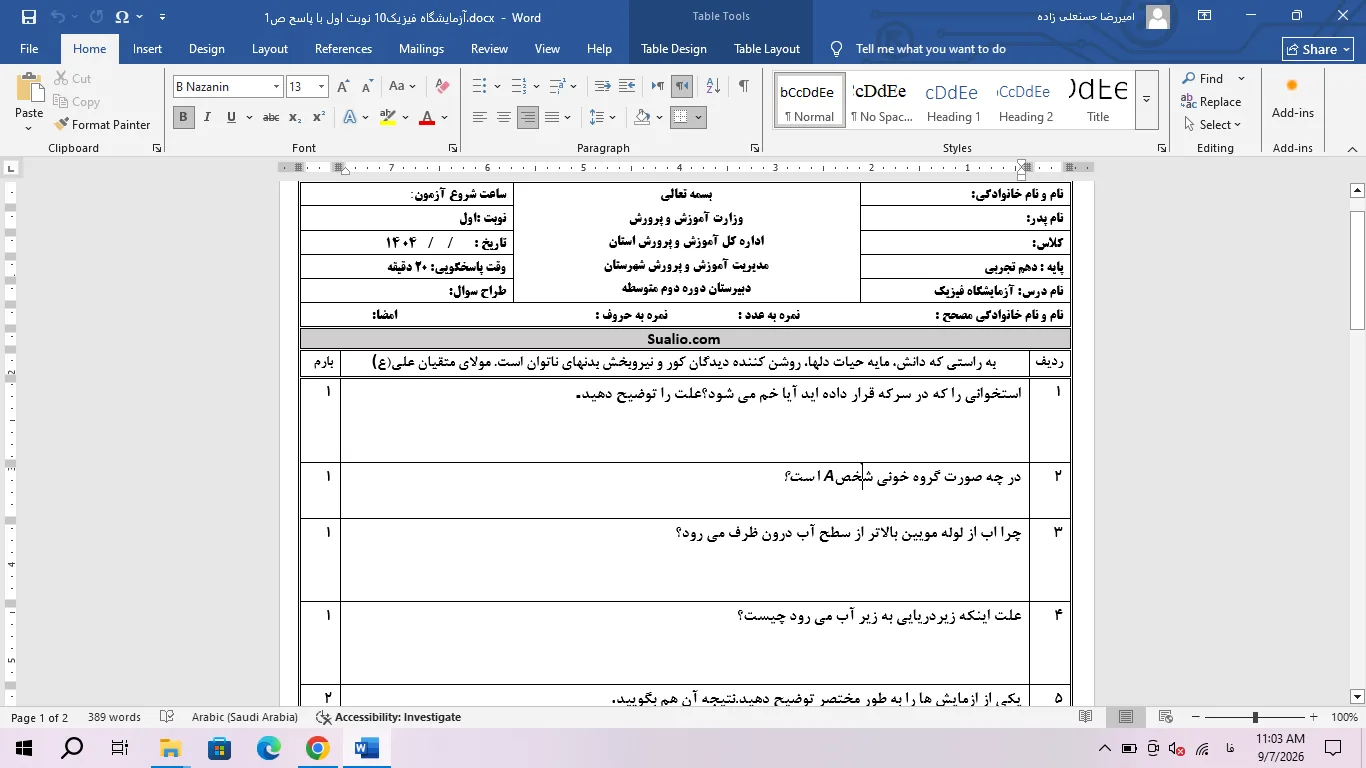The height and width of the screenshot is (768, 1366).
Task: Click the red font color button
Action: tap(427, 118)
